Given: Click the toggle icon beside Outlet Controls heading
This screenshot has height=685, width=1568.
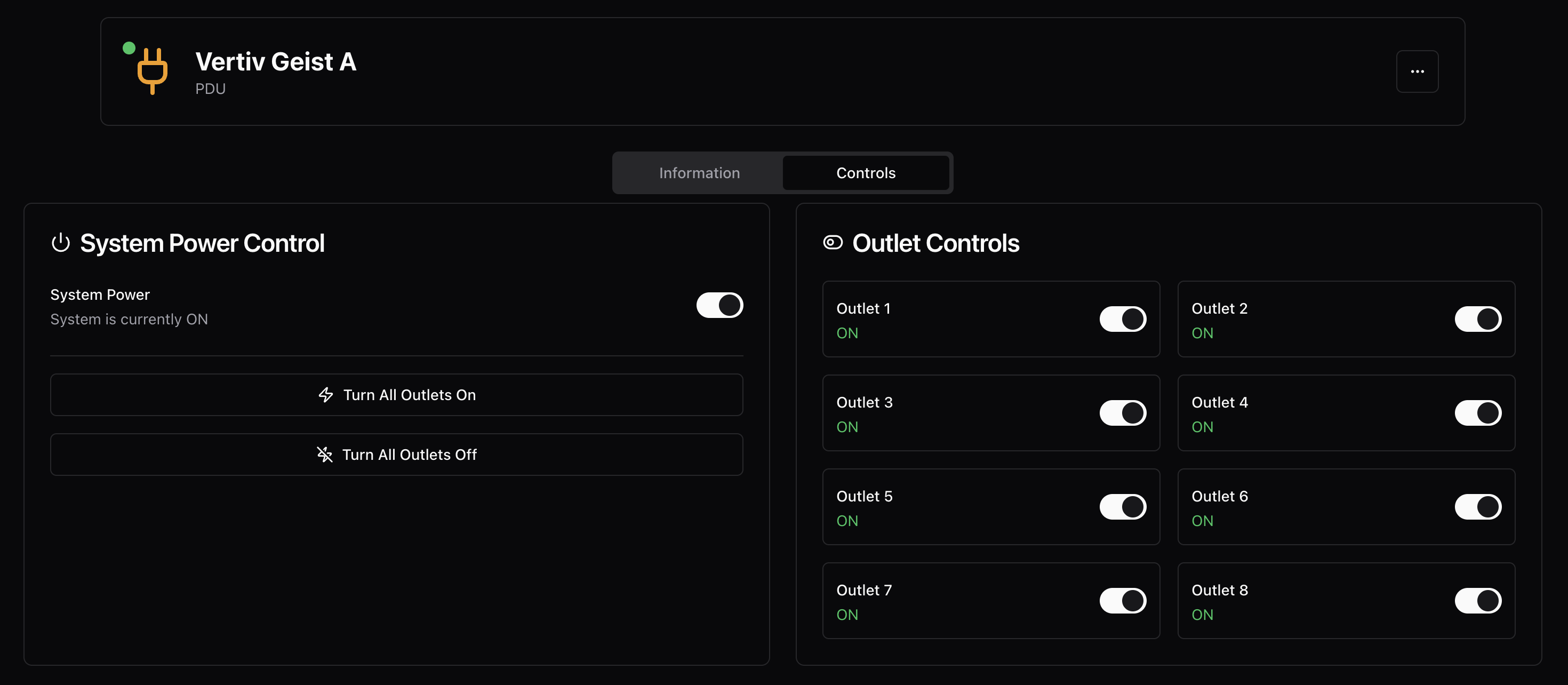Looking at the screenshot, I should (x=832, y=243).
